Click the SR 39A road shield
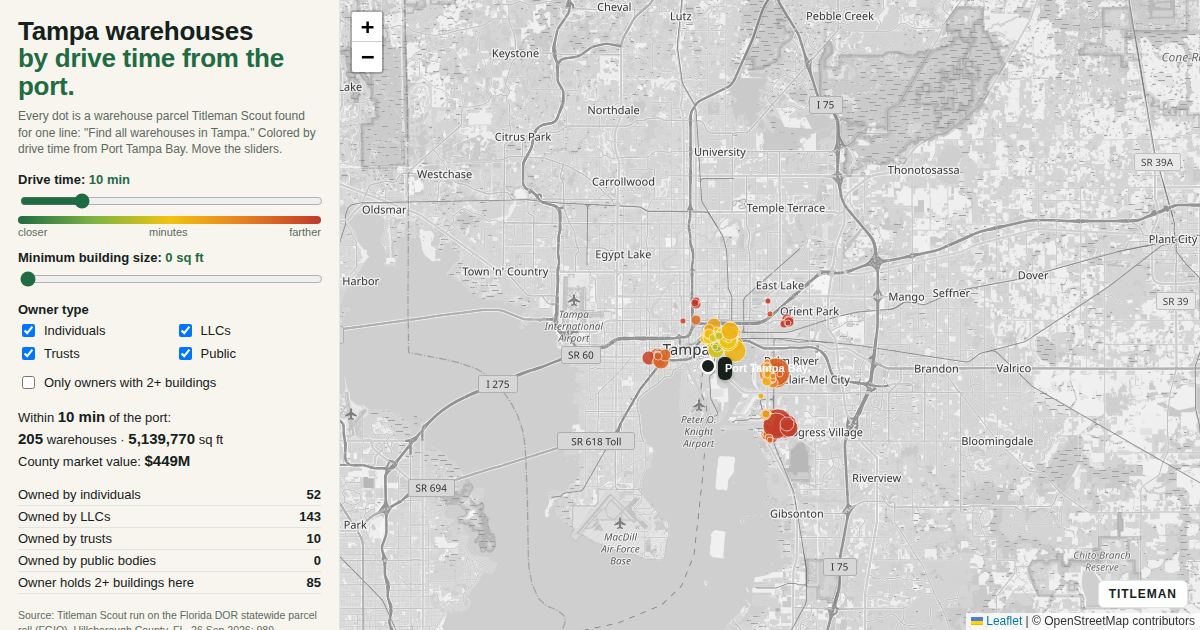Viewport: 1200px width, 630px height. (1157, 162)
